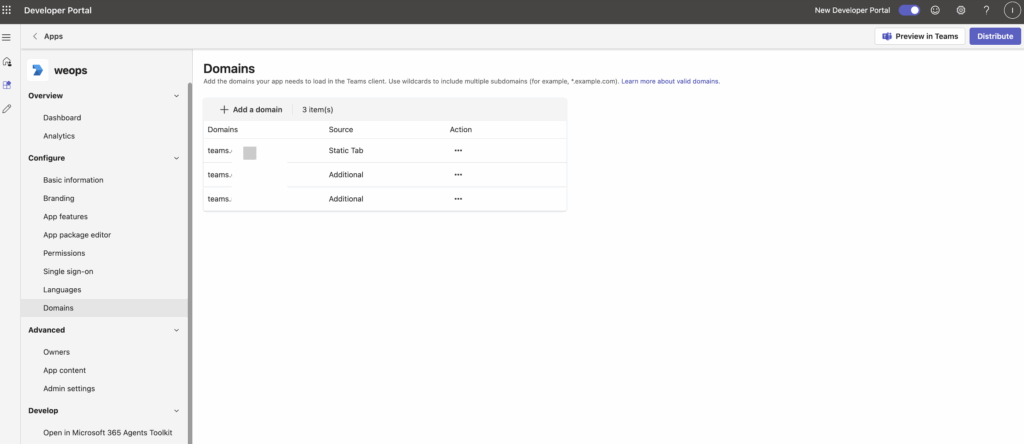Viewport: 1024px width, 444px height.
Task: Click the Overview section heading
Action: [x=46, y=96]
